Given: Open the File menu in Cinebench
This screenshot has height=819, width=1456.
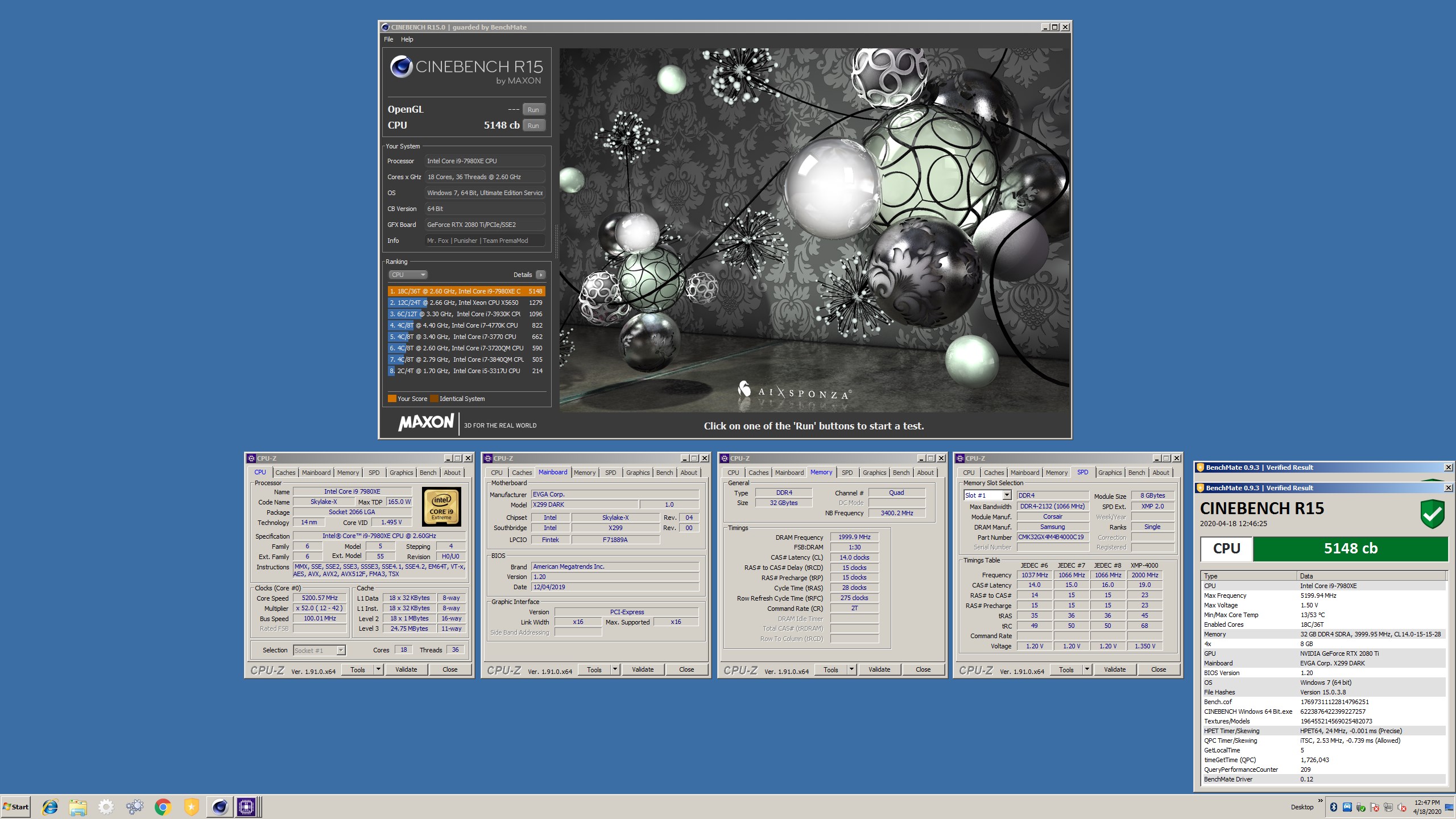Looking at the screenshot, I should (388, 39).
